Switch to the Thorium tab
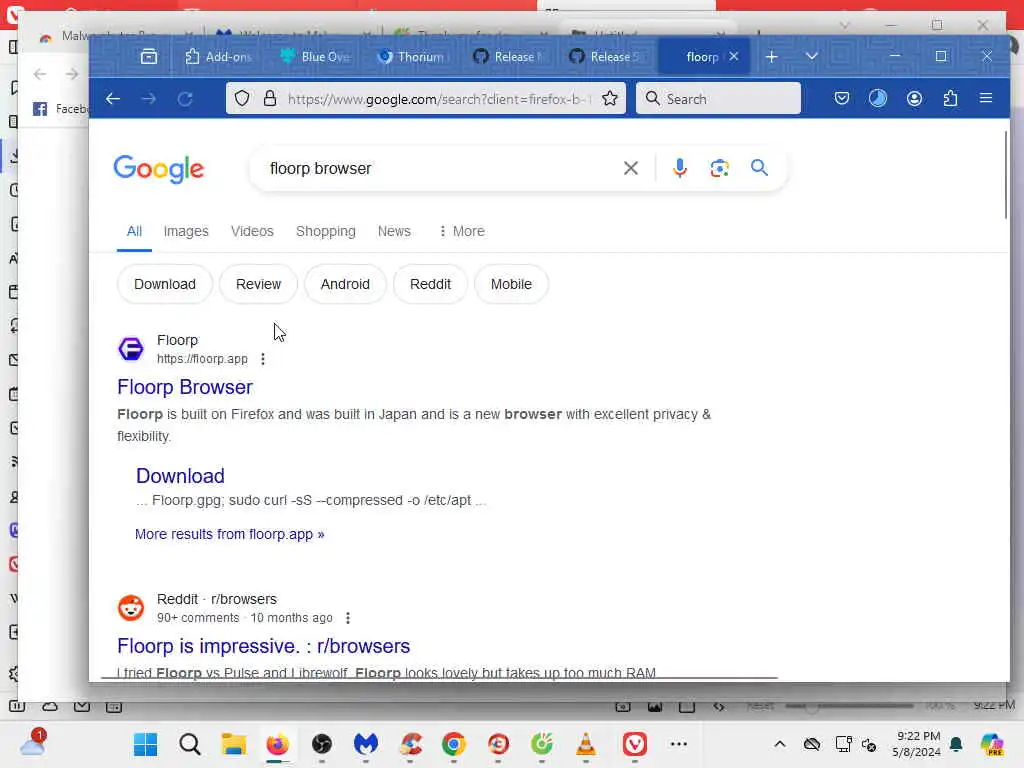1024x768 pixels. point(411,57)
